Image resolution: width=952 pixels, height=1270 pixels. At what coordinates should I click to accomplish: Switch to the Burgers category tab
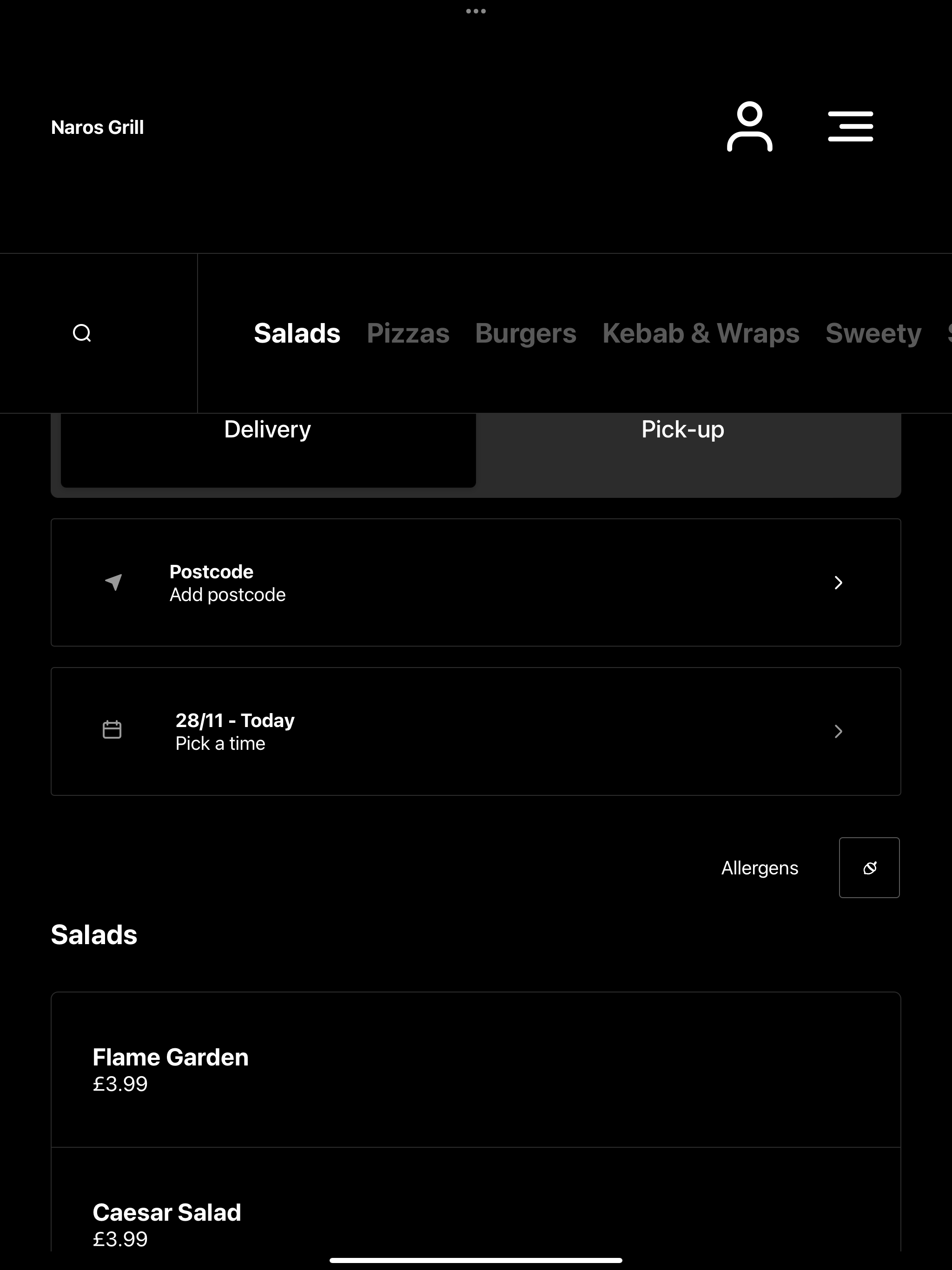pyautogui.click(x=526, y=333)
